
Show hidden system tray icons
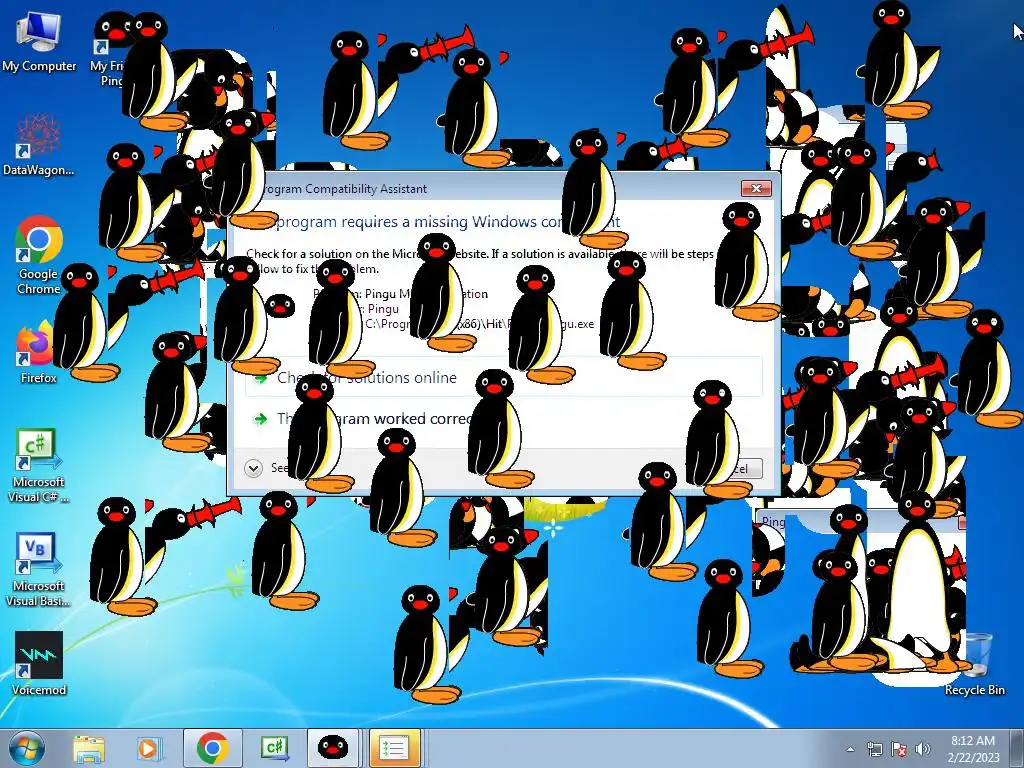point(850,749)
